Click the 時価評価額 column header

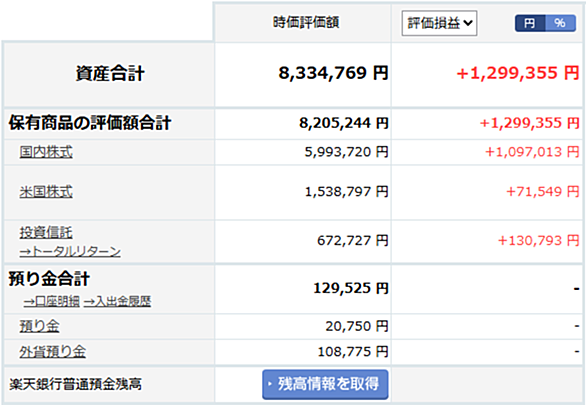click(x=306, y=22)
